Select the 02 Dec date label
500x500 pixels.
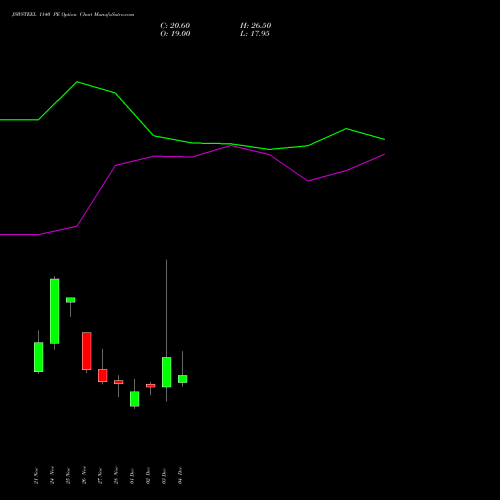148,476
